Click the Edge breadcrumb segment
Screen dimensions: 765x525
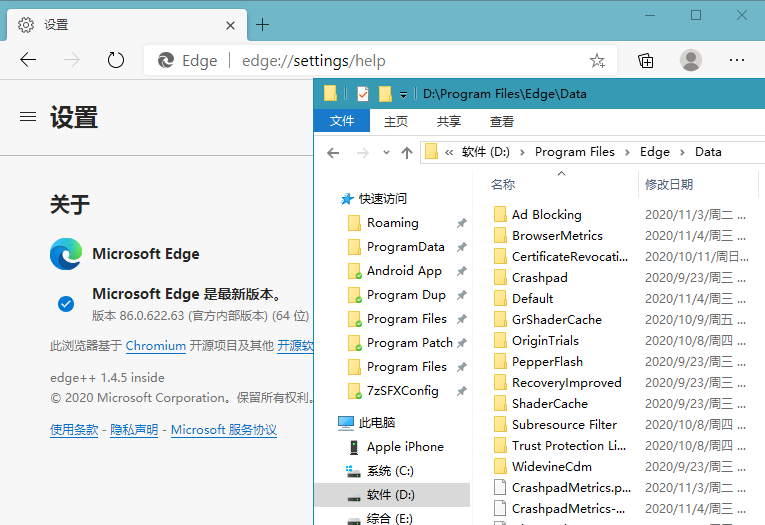655,152
